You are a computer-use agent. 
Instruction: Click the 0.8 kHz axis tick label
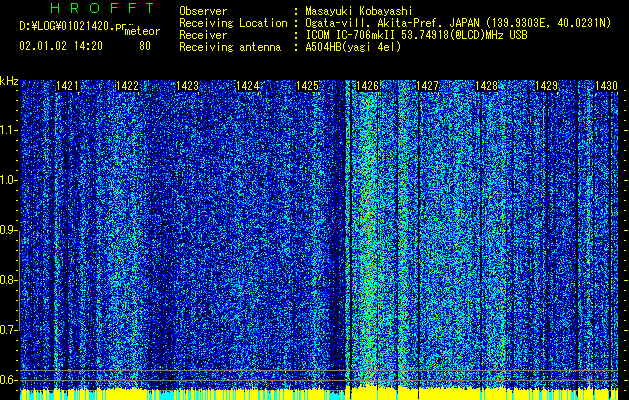(9, 280)
